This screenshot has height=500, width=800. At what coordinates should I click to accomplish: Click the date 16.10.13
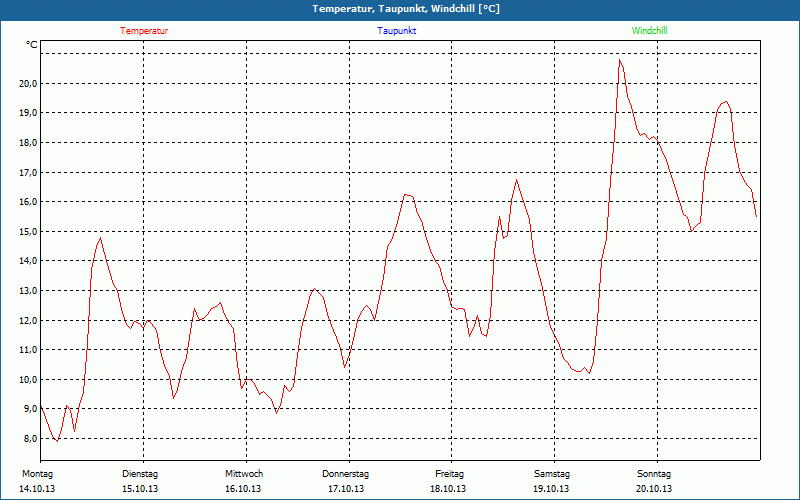[243, 489]
